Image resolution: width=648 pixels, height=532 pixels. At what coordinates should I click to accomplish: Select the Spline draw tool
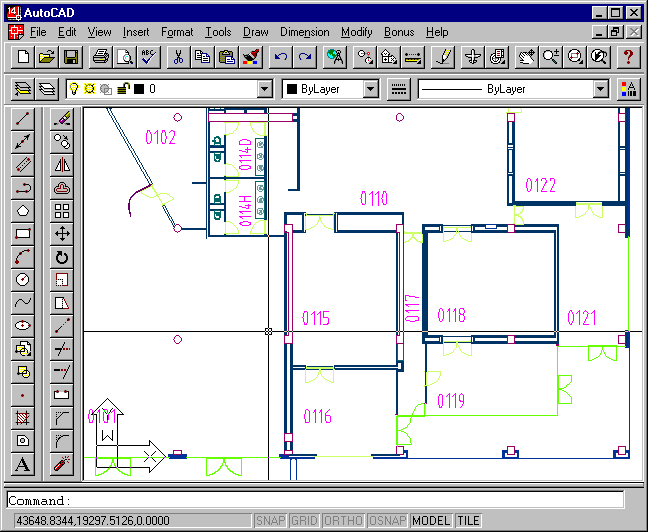tap(23, 303)
